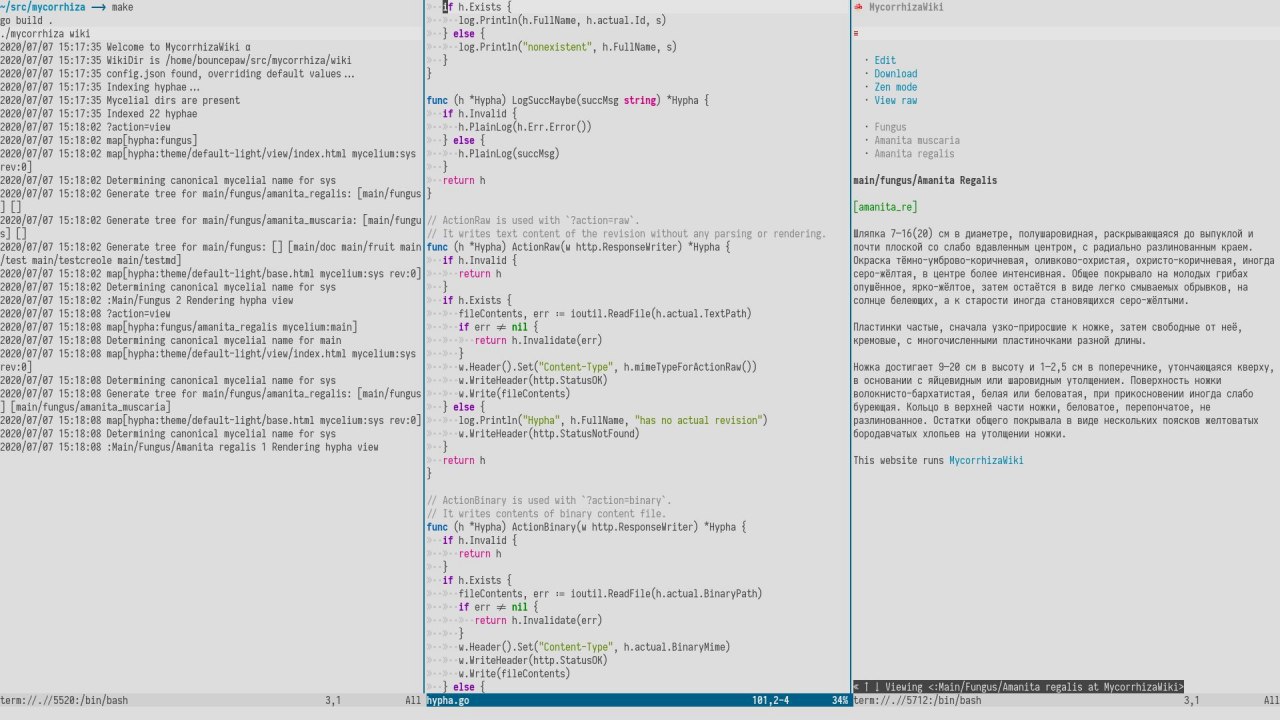Screen dimensions: 1280x720
Task: Click the h.mimeTypeForActionRaw() code line
Action: tap(608, 367)
